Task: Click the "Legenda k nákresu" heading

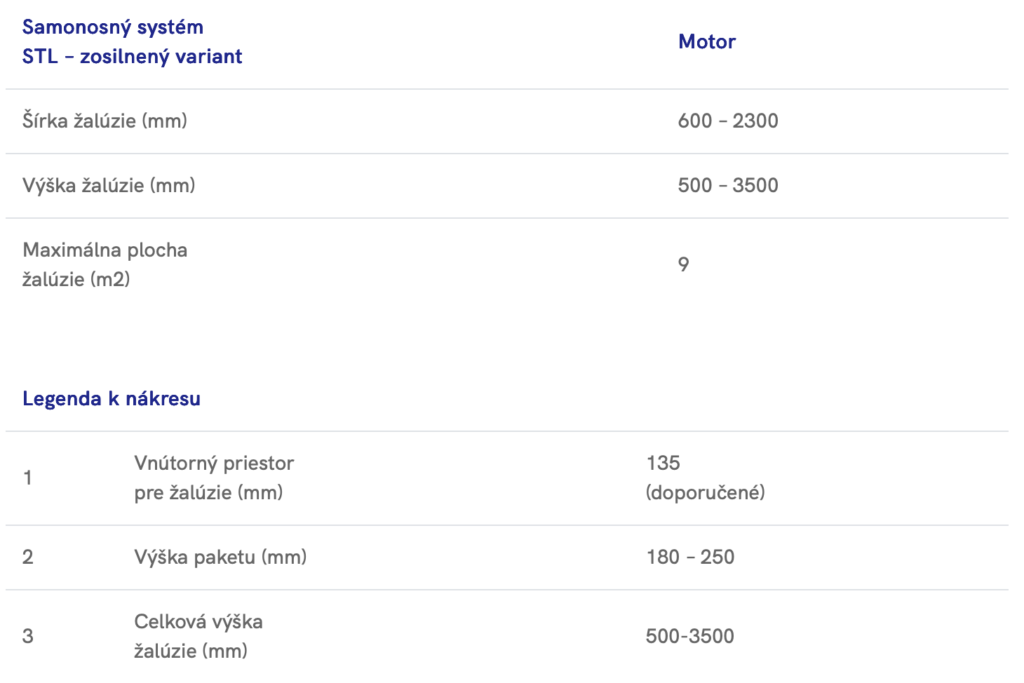Action: click(x=111, y=399)
